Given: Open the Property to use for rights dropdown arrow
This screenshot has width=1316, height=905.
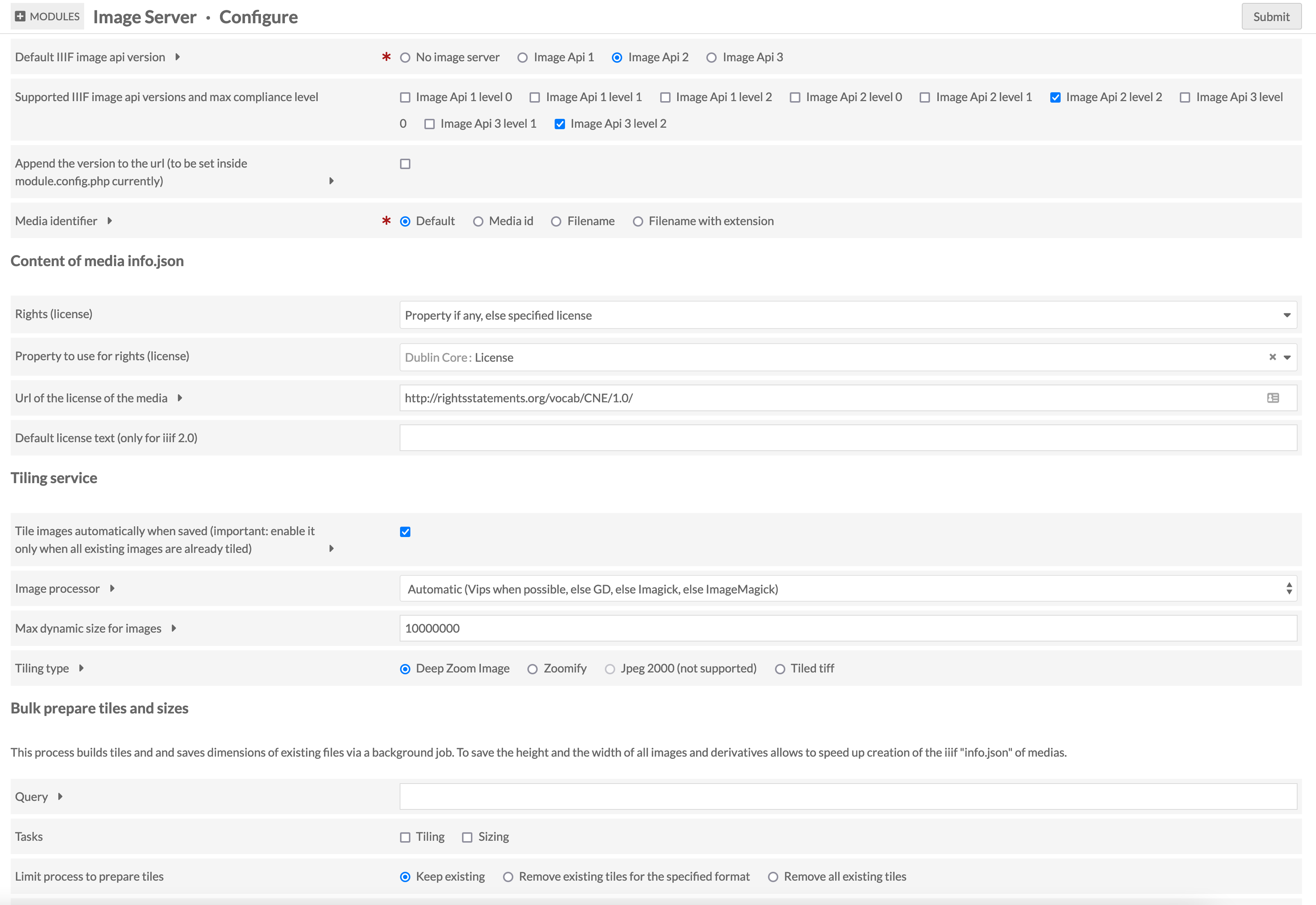Looking at the screenshot, I should (x=1287, y=357).
